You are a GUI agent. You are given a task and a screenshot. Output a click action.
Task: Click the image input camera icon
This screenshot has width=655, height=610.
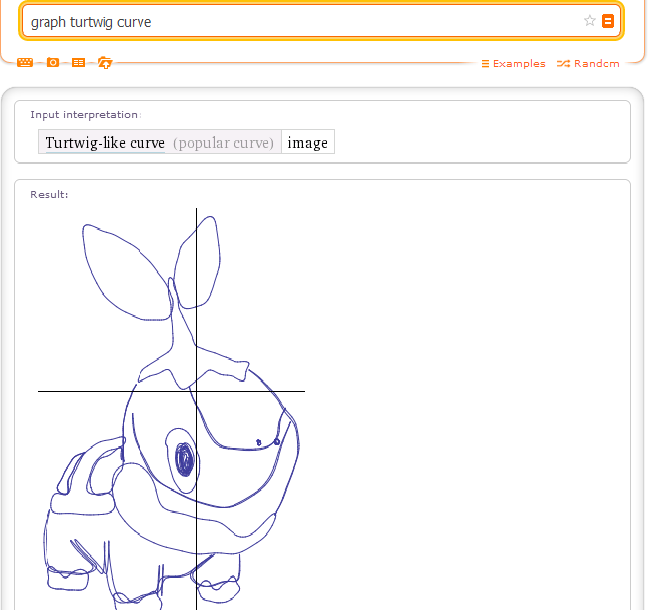coord(53,63)
